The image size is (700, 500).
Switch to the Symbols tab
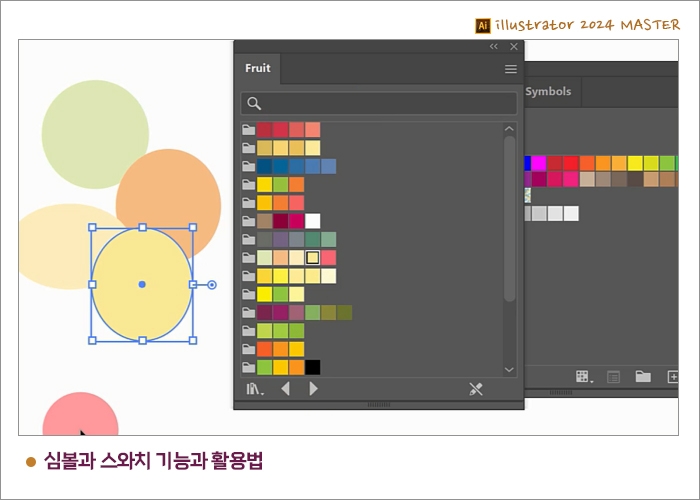(548, 92)
